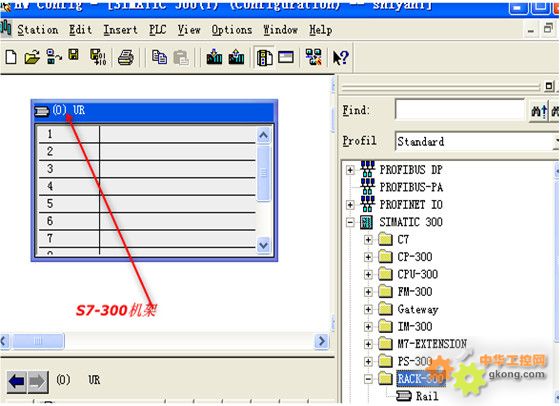Click the New document toolbar icon
Image resolution: width=560 pixels, height=406 pixels.
coord(11,57)
